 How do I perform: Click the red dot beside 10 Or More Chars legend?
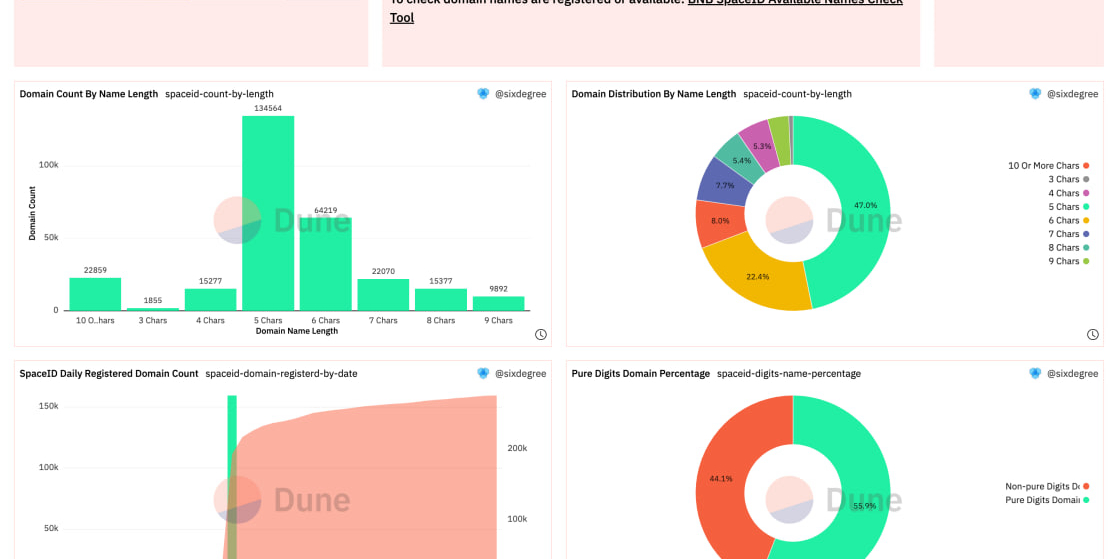click(1086, 166)
